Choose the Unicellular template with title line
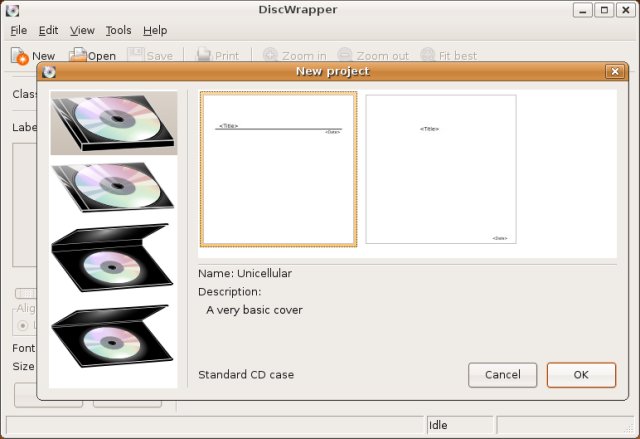The height and width of the screenshot is (439, 640). (278, 169)
